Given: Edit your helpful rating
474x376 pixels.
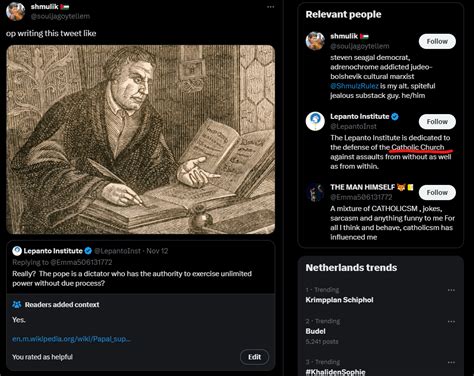Looking at the screenshot, I should coord(254,357).
